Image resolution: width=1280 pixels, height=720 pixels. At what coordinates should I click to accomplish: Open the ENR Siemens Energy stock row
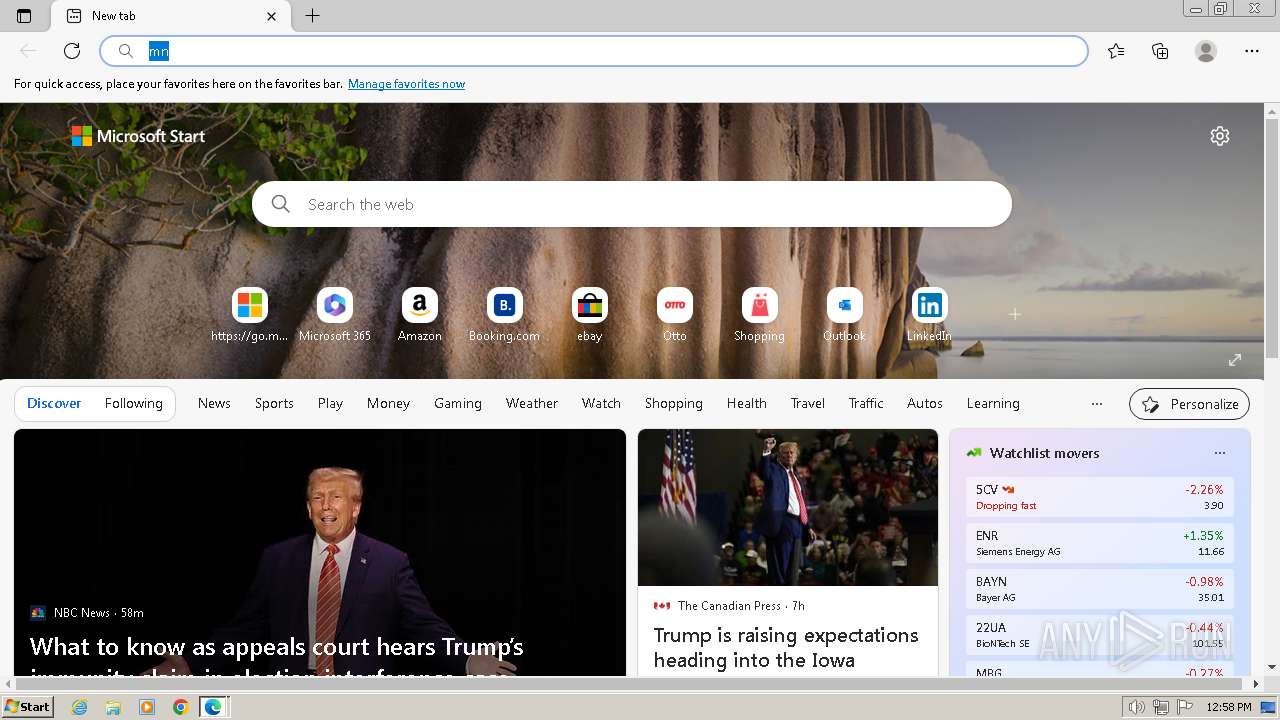pyautogui.click(x=1100, y=543)
